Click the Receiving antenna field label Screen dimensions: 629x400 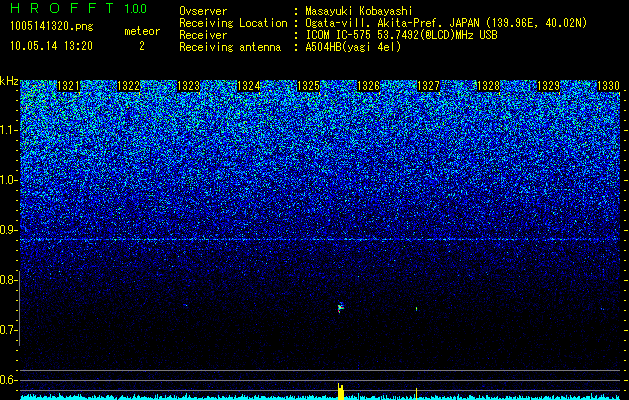pyautogui.click(x=230, y=47)
